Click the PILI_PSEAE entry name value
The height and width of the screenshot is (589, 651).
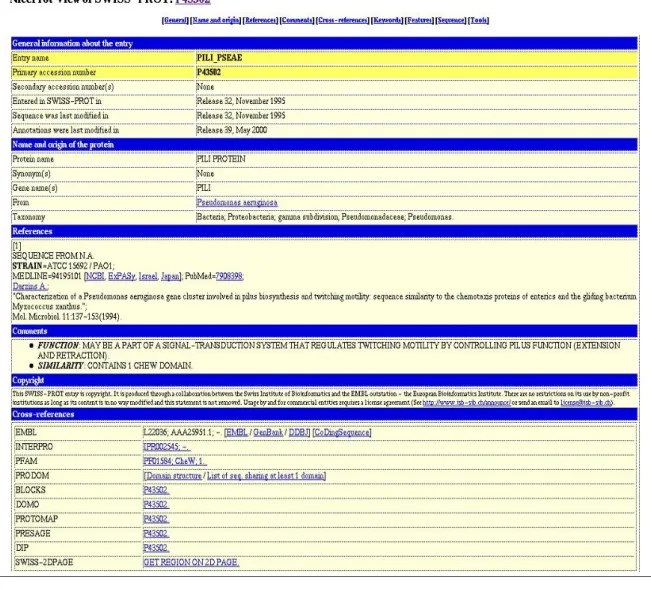coord(219,58)
